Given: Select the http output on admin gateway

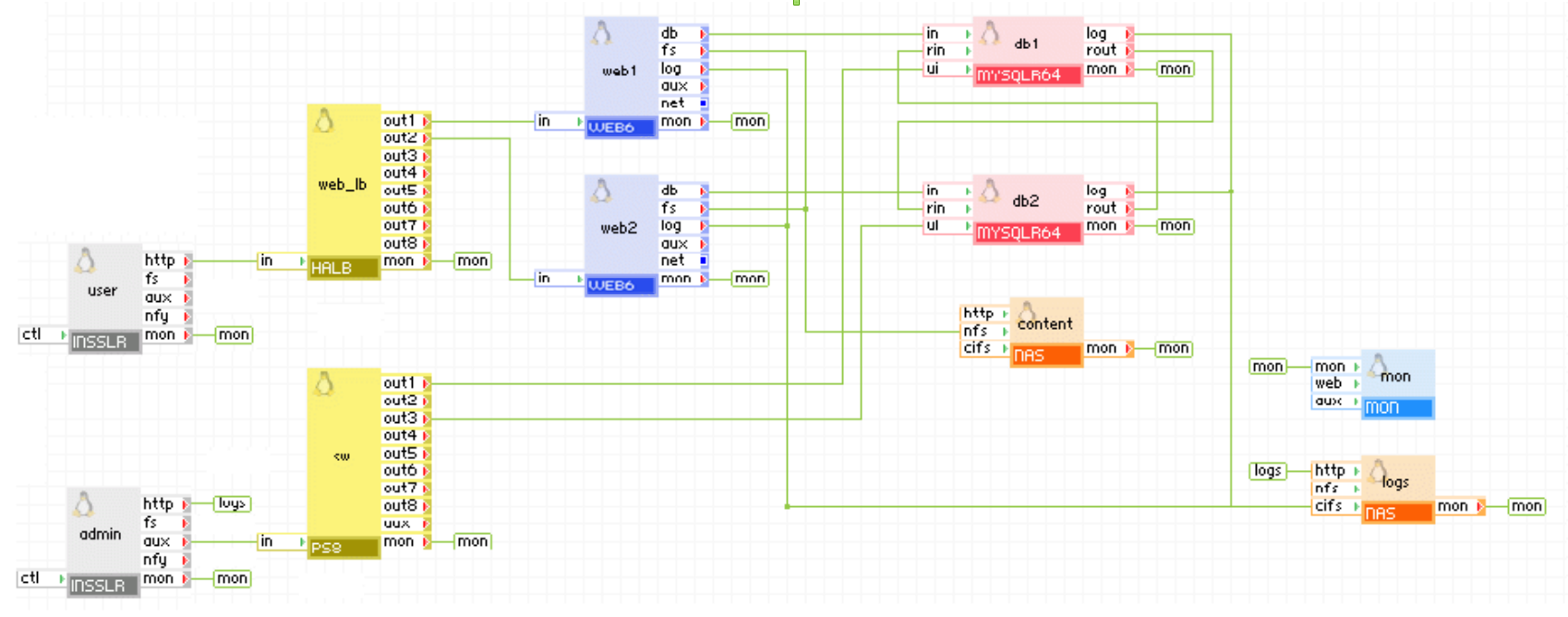Looking at the screenshot, I should (166, 504).
